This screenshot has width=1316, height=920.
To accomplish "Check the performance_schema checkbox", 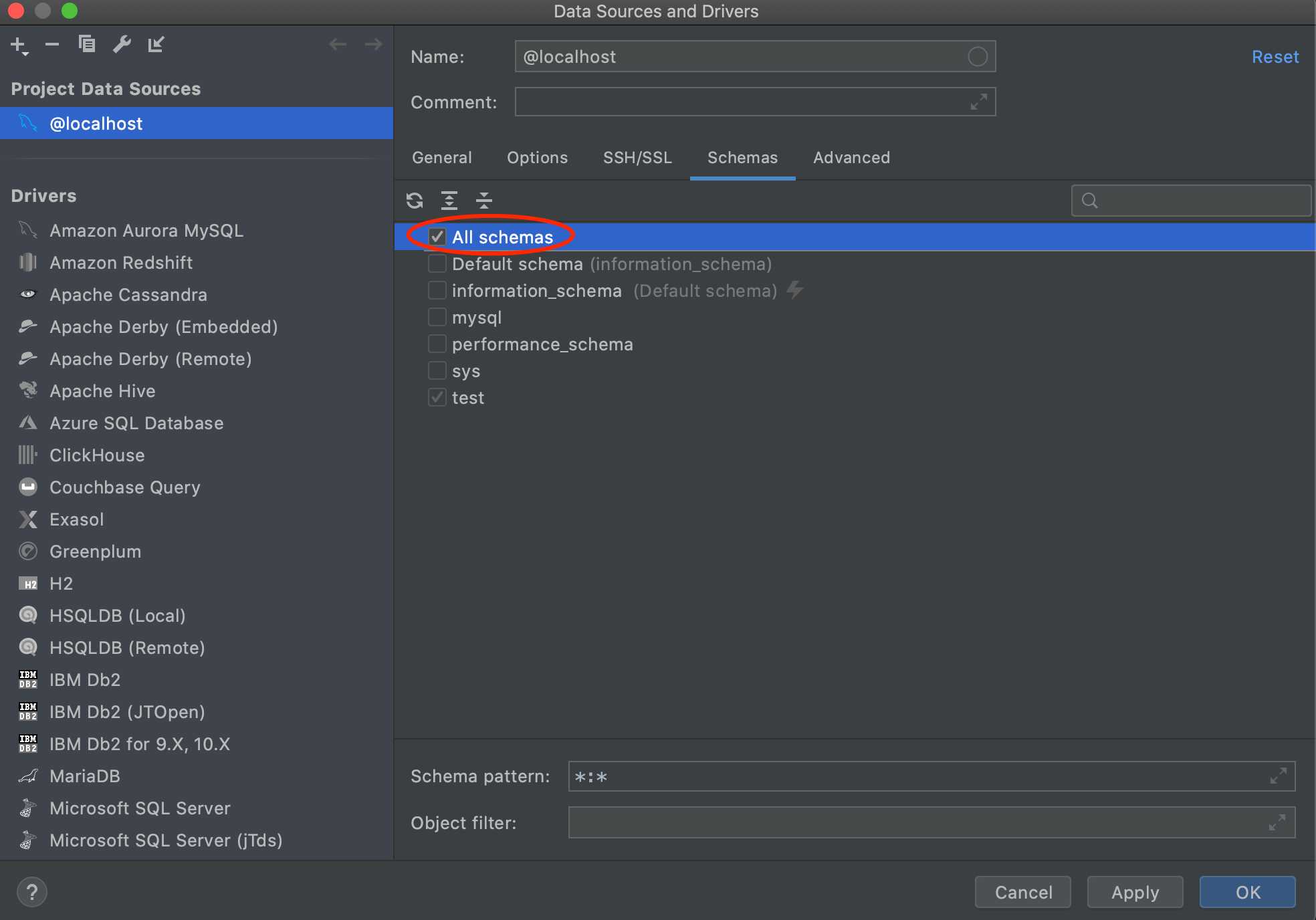I will coord(437,344).
